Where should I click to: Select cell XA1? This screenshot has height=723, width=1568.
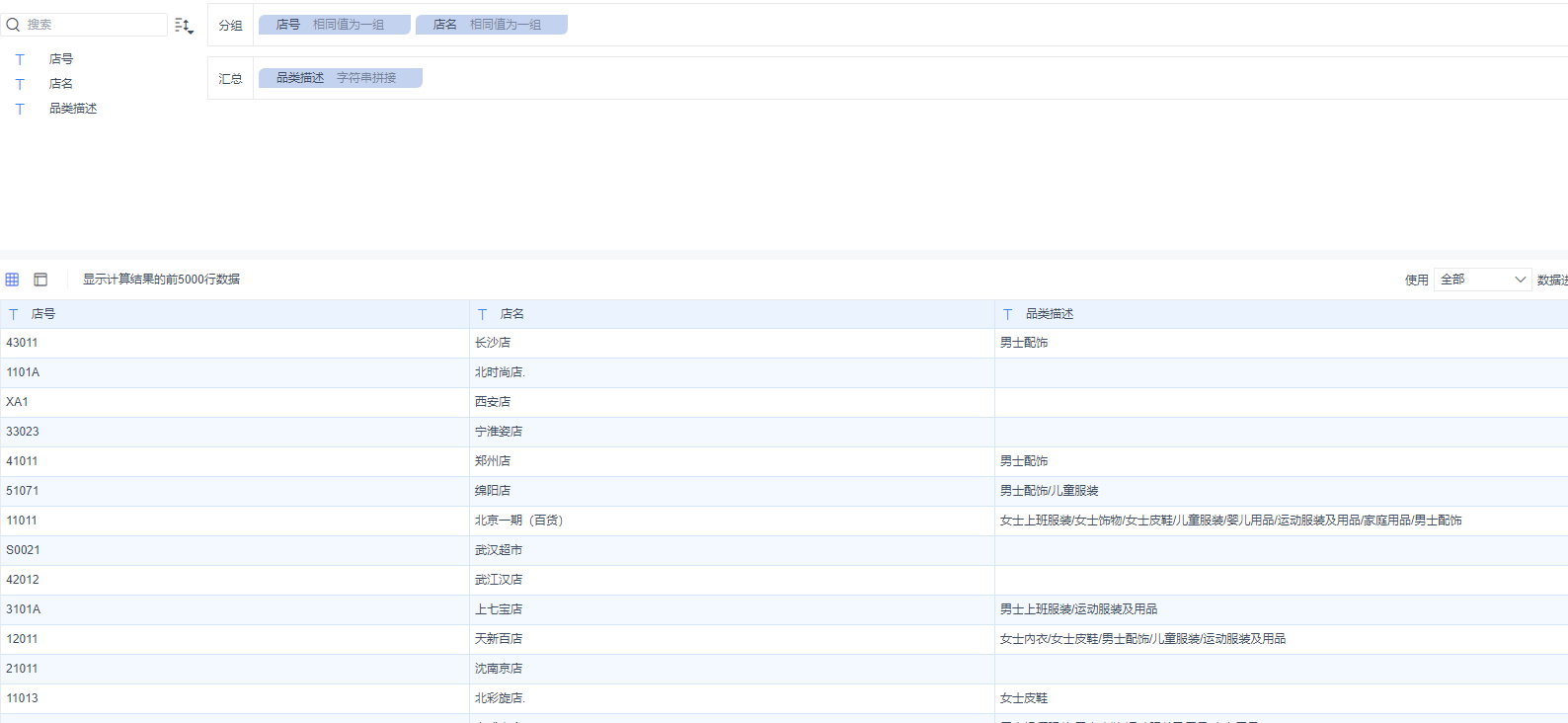(x=235, y=402)
